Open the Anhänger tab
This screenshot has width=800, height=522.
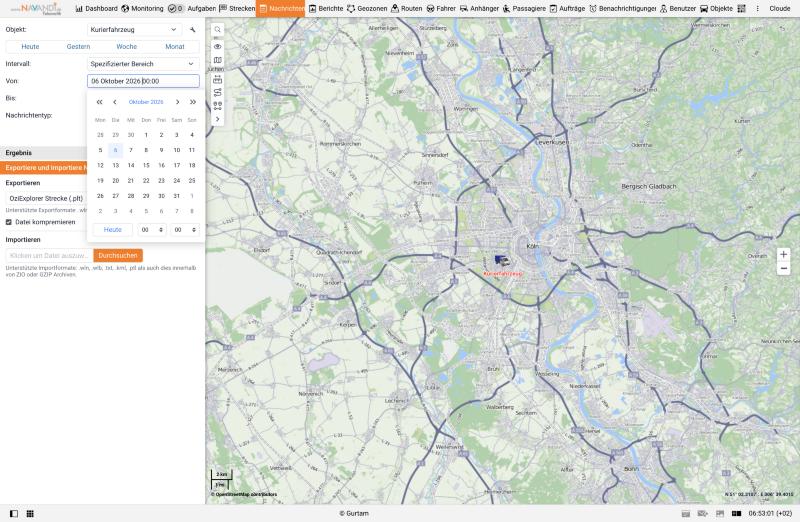click(x=480, y=9)
